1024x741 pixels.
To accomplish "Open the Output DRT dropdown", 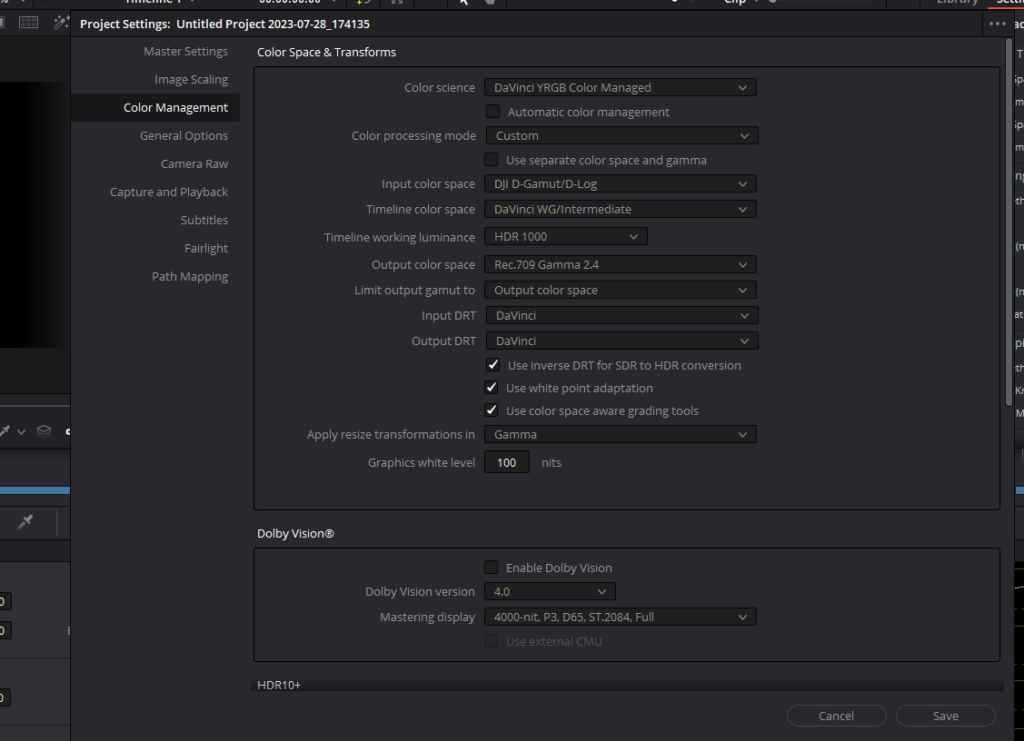I will pyautogui.click(x=622, y=341).
